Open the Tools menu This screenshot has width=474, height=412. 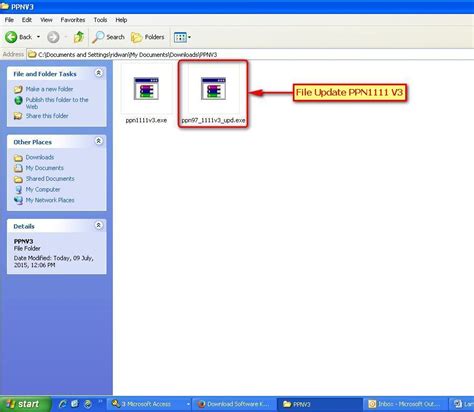point(100,20)
